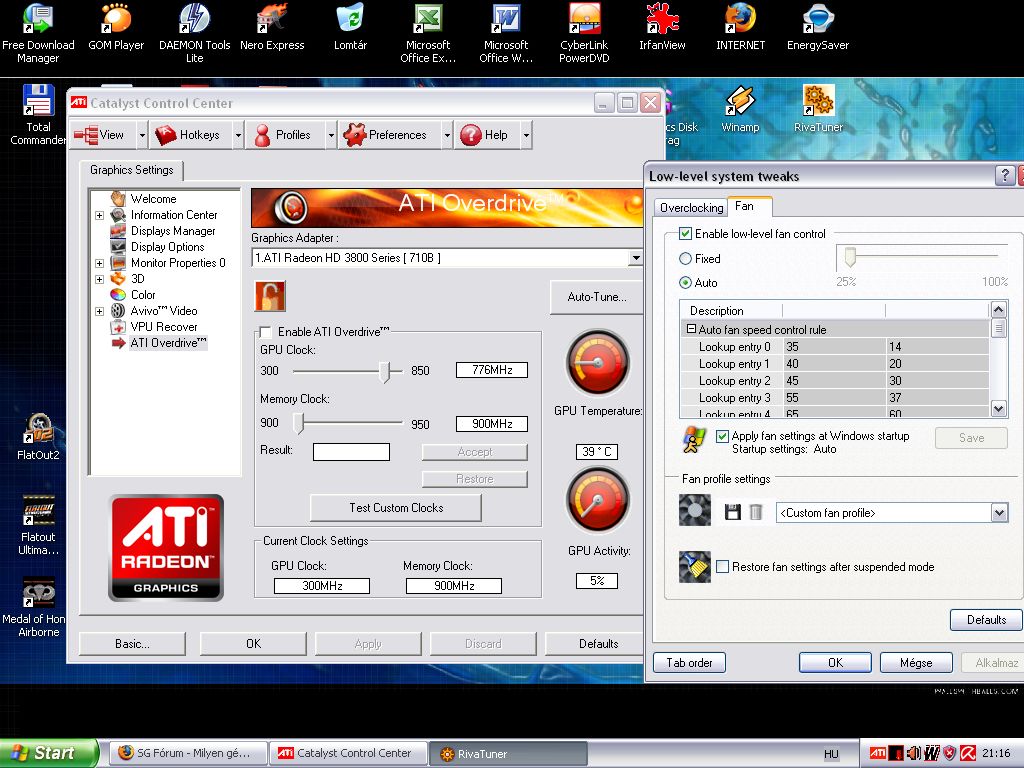
Task: Open the Graphics Adapter dropdown list
Action: 635,258
